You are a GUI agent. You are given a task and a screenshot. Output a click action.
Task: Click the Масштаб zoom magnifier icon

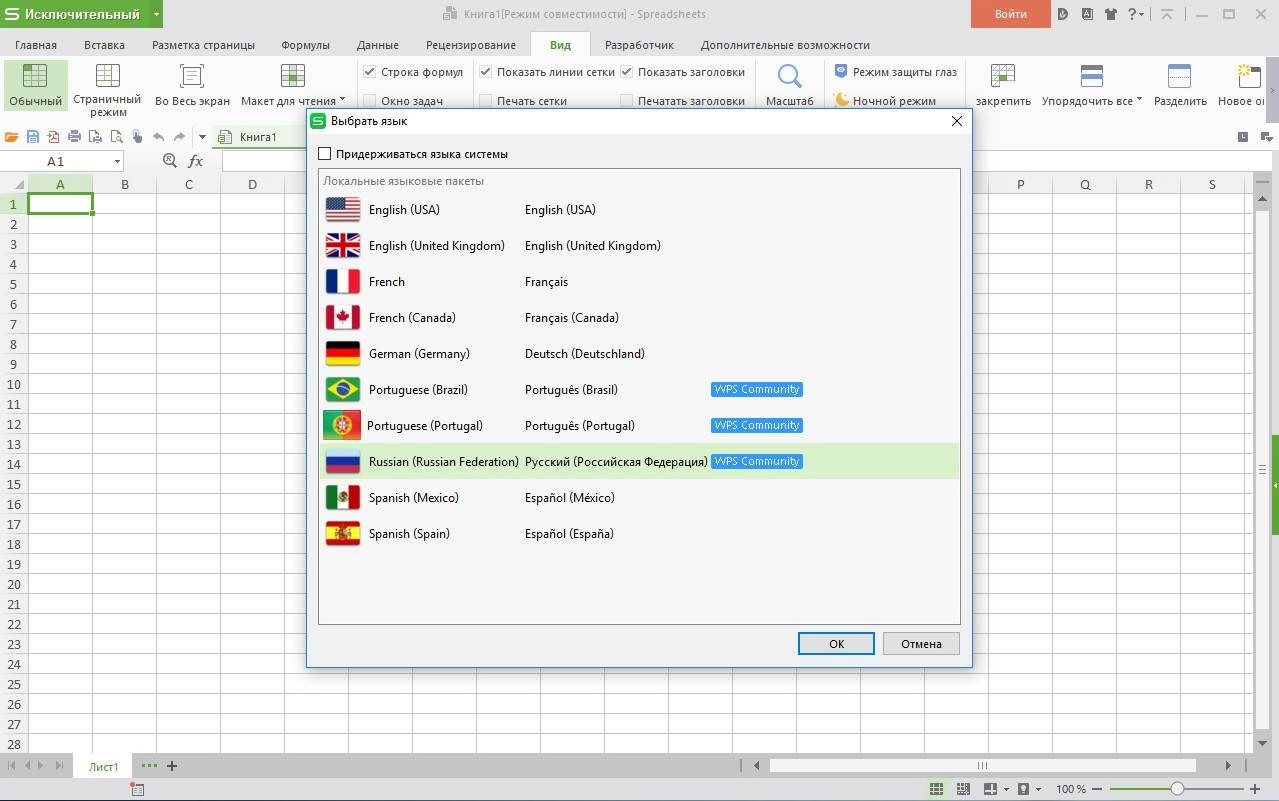(x=789, y=77)
